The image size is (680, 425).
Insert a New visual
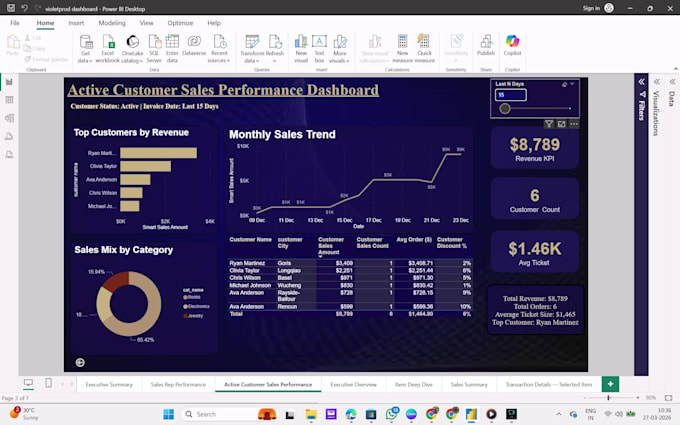click(x=301, y=49)
